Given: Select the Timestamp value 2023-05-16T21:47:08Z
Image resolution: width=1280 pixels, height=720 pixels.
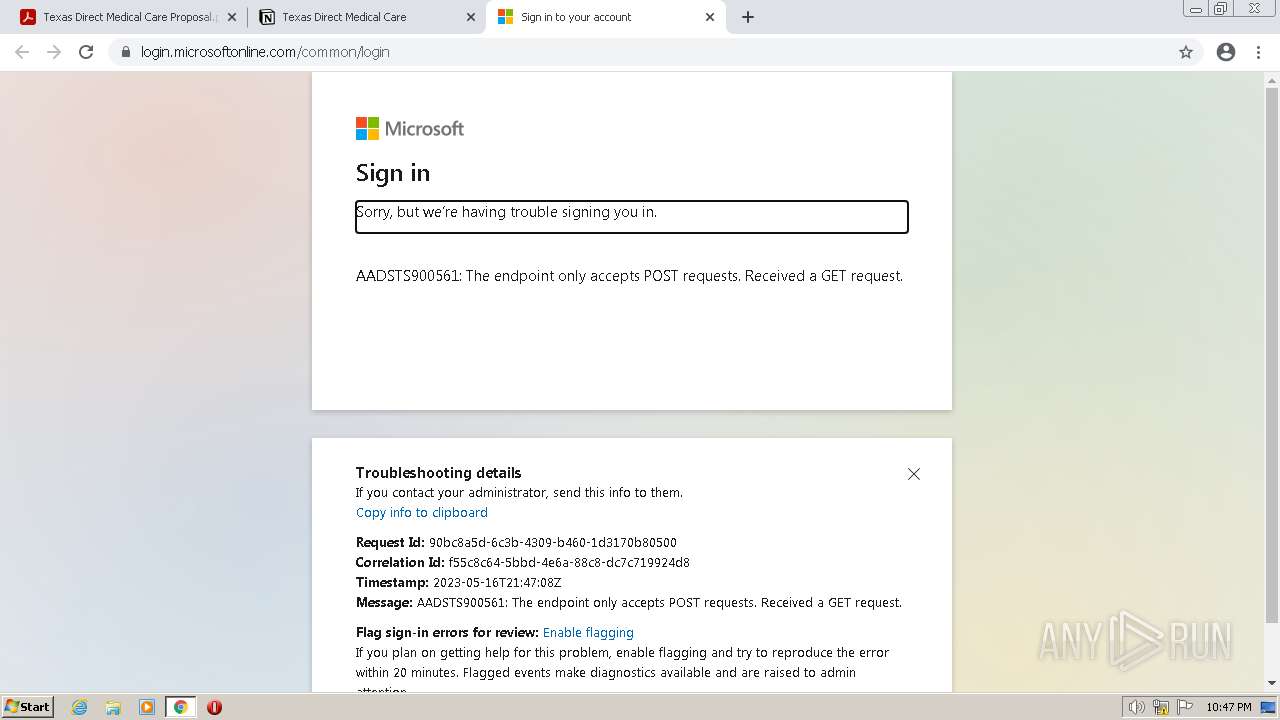Looking at the screenshot, I should tap(497, 582).
